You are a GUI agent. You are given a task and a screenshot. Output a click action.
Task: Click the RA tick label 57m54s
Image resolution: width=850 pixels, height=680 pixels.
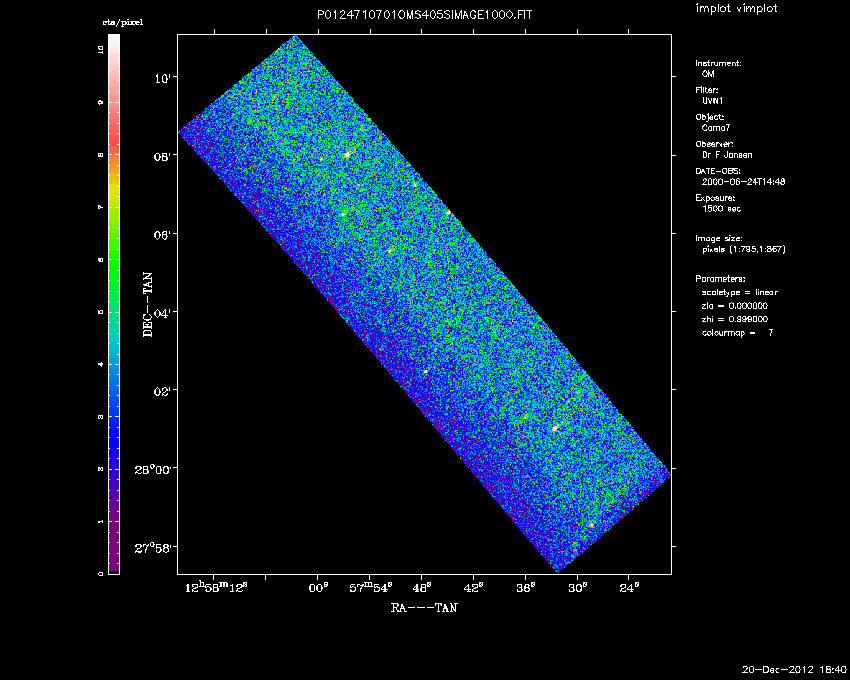371,588
